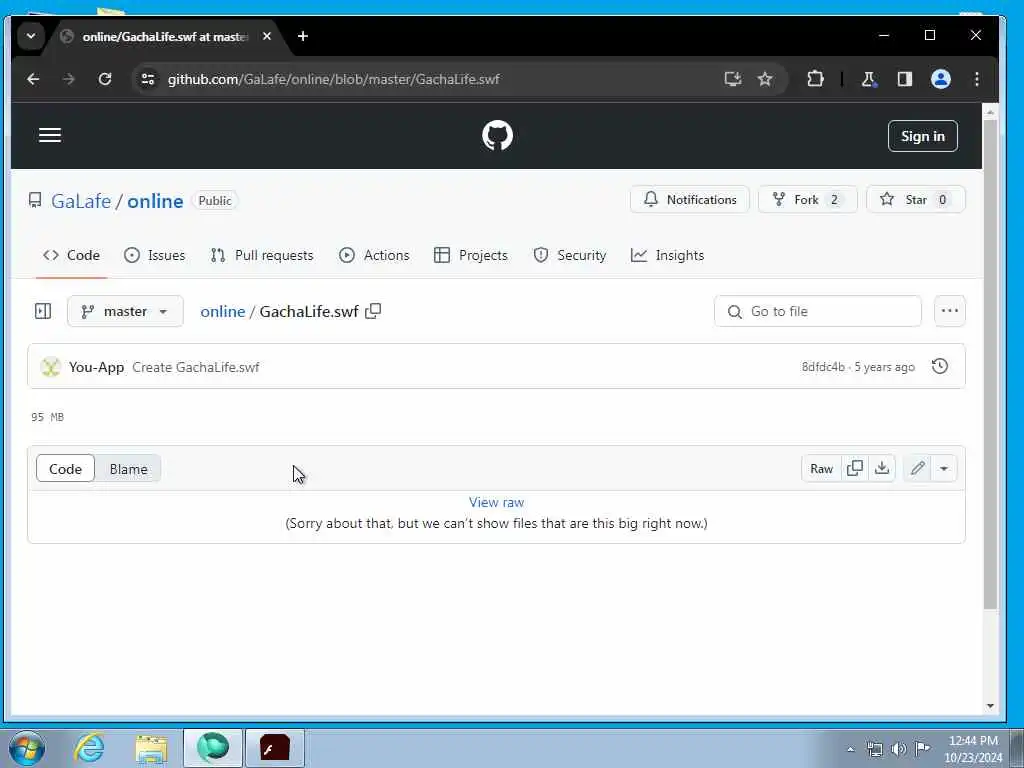Star the repository
Image resolution: width=1024 pixels, height=768 pixels.
(916, 200)
